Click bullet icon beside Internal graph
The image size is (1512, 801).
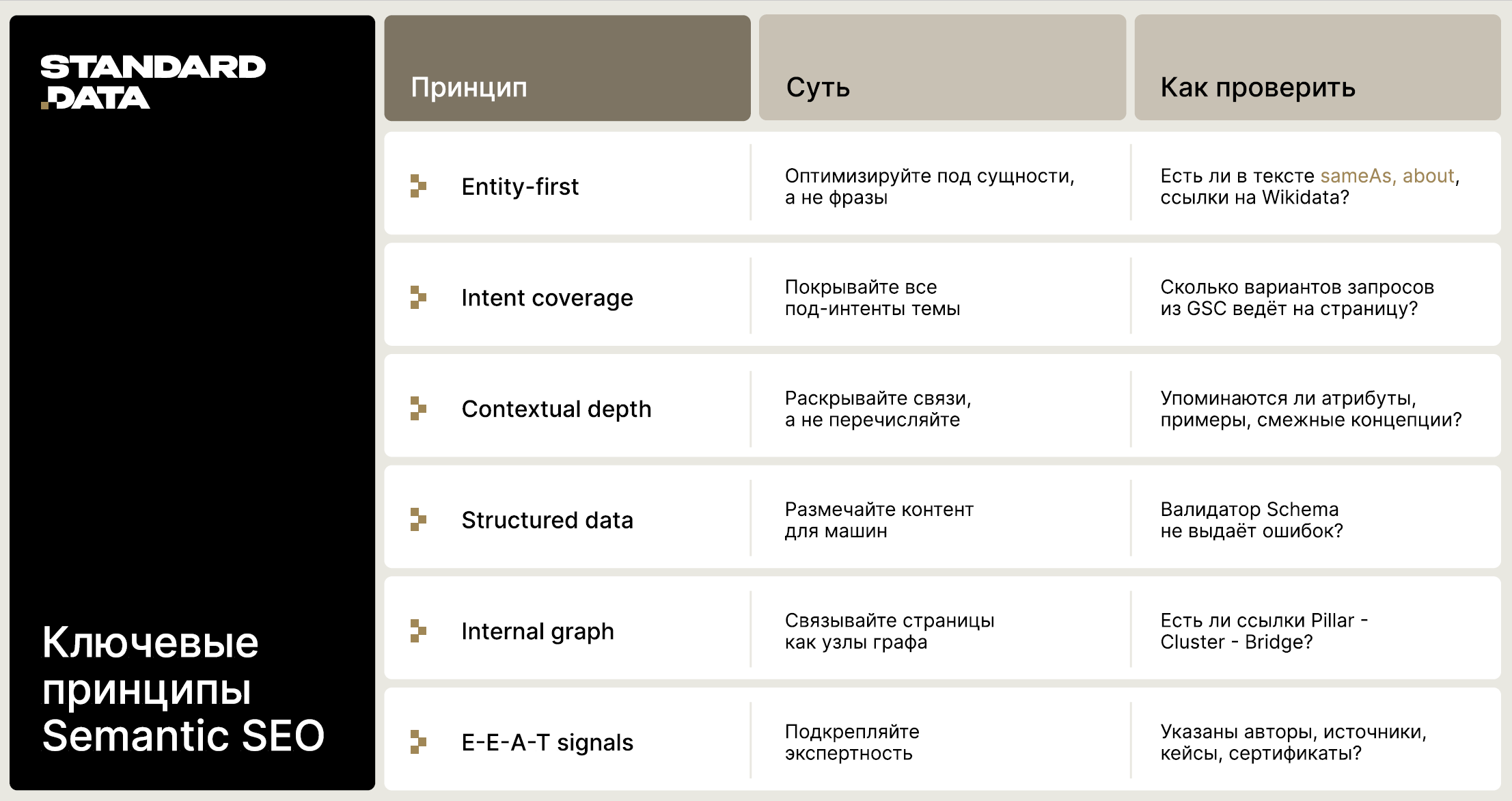point(418,631)
